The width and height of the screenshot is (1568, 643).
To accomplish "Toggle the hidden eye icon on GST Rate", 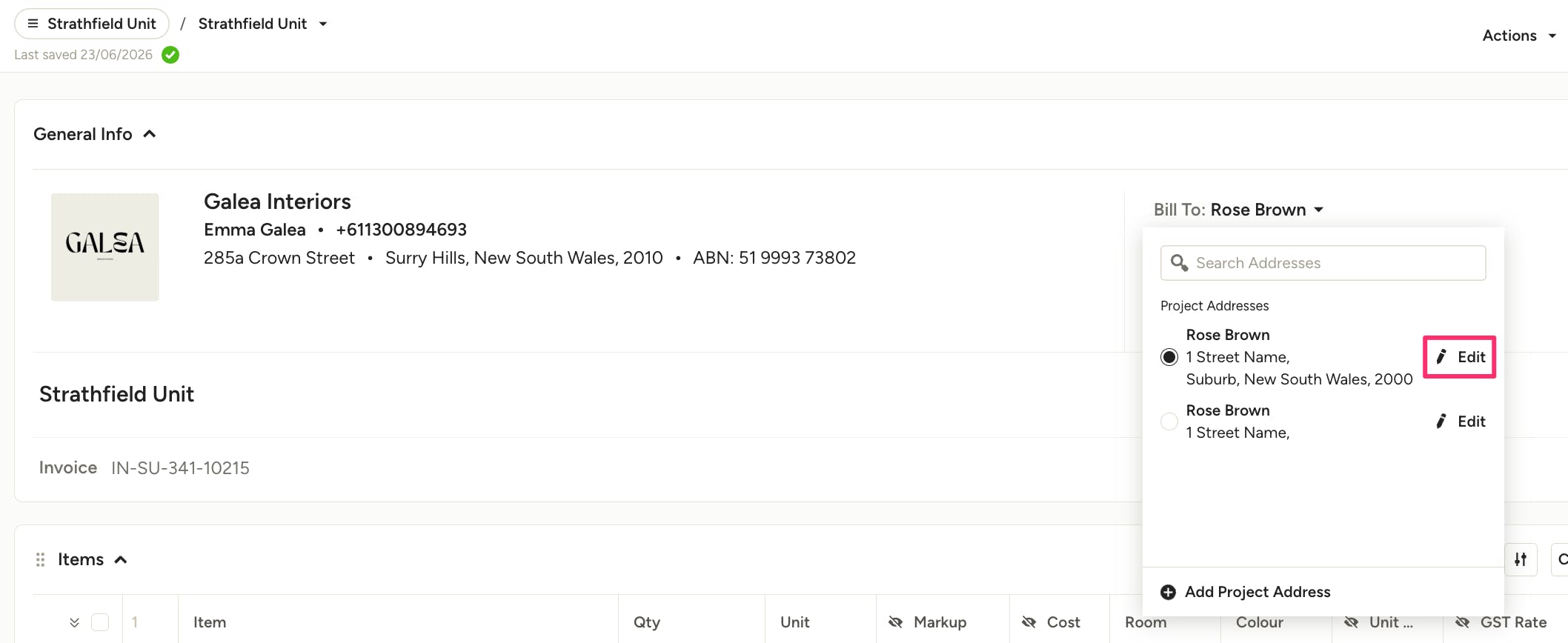I will pos(1462,622).
